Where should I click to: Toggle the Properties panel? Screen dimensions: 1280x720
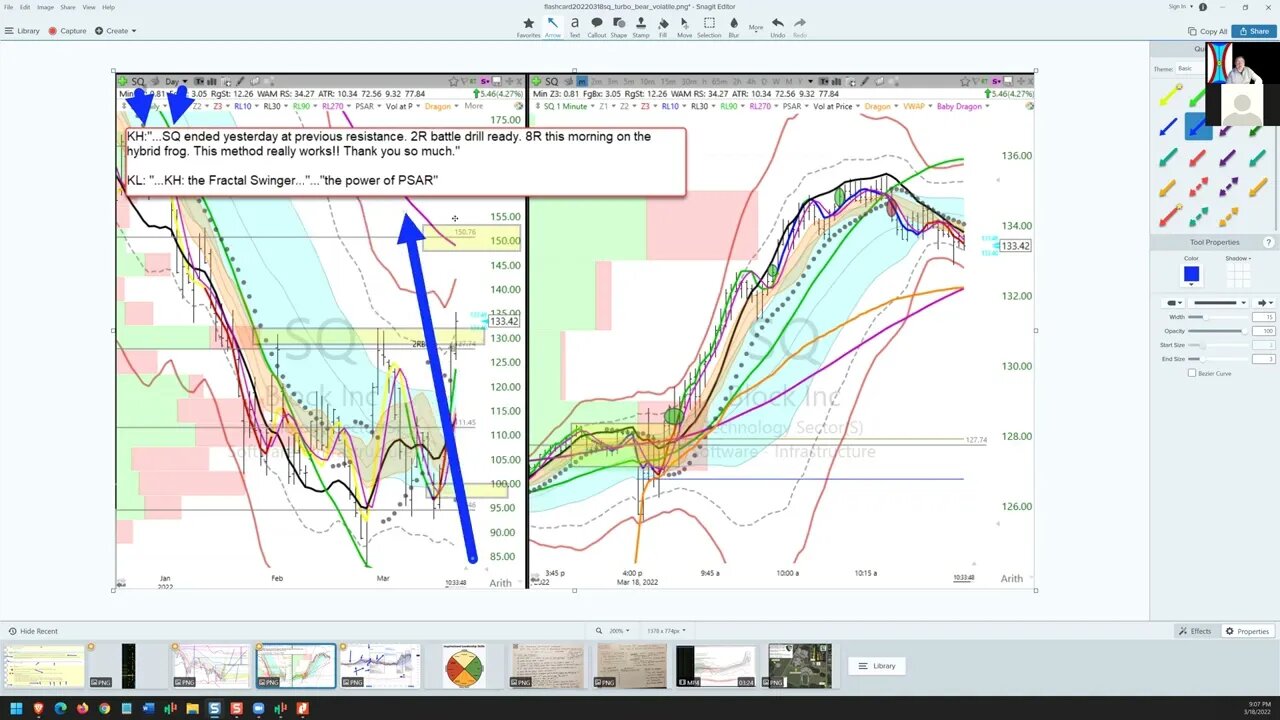1247,631
